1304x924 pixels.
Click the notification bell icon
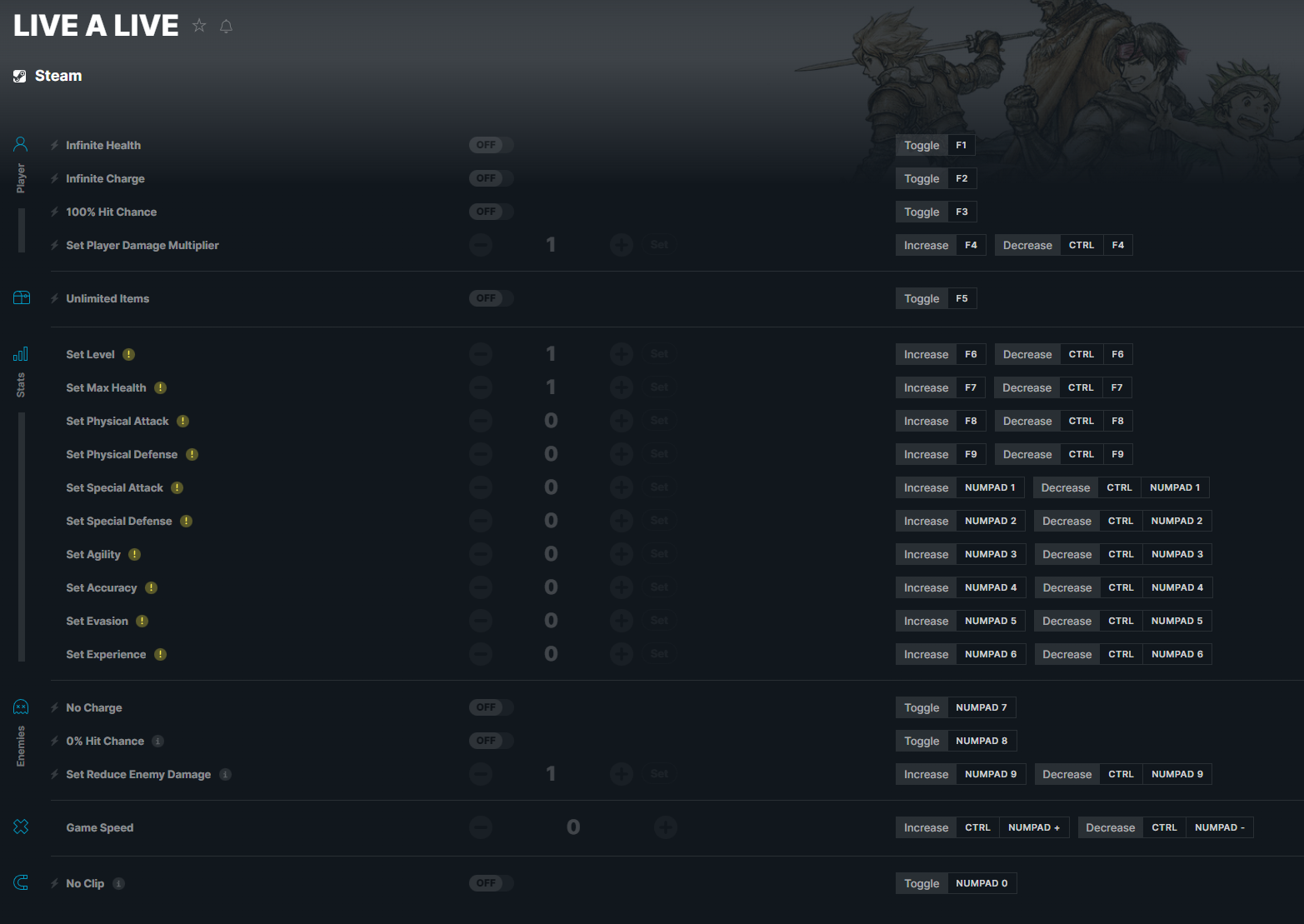click(x=226, y=26)
